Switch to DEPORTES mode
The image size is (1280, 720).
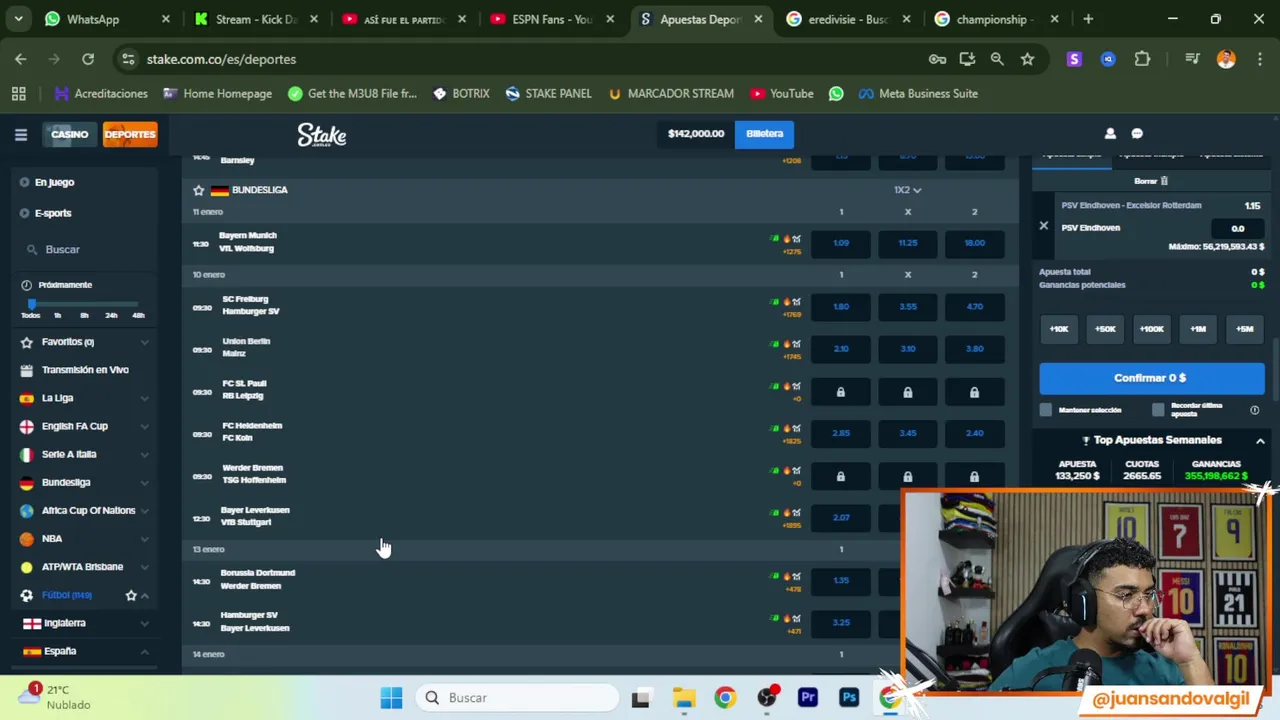[130, 134]
